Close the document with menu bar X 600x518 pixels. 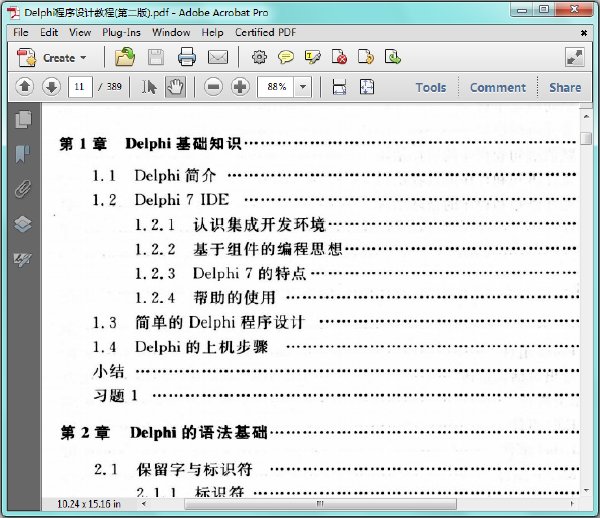[584, 33]
